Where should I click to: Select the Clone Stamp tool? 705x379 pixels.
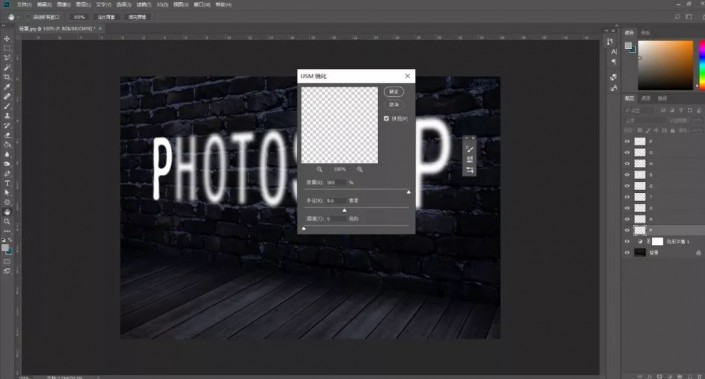pos(7,116)
